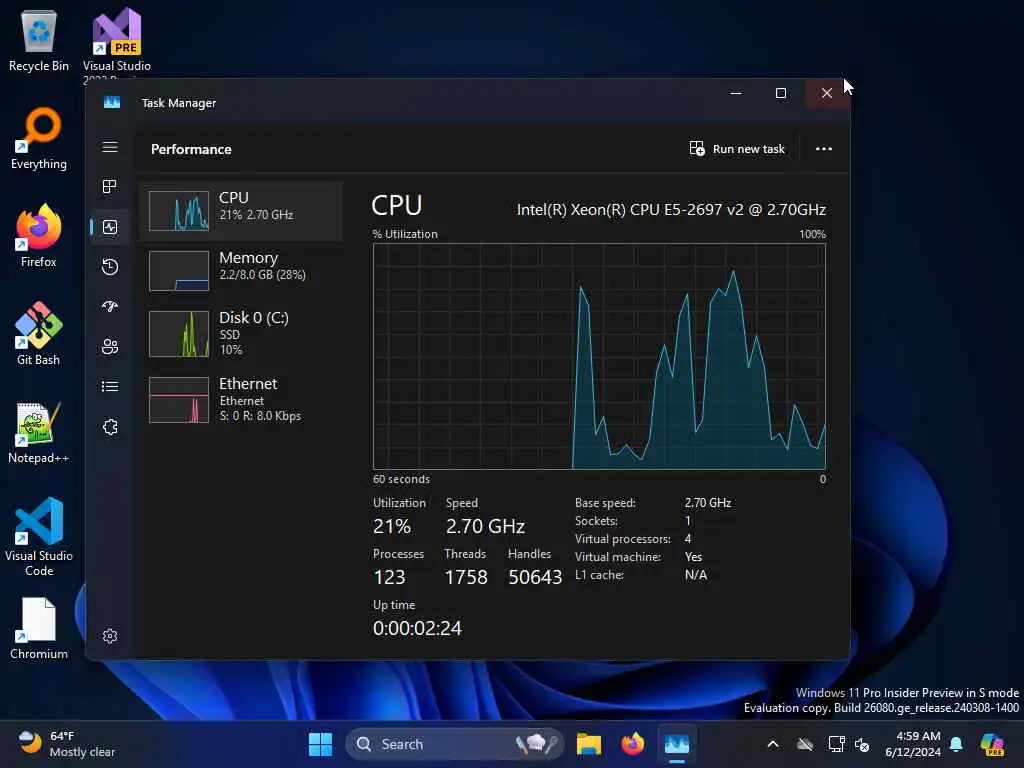Open App history page in sidebar

pos(110,266)
